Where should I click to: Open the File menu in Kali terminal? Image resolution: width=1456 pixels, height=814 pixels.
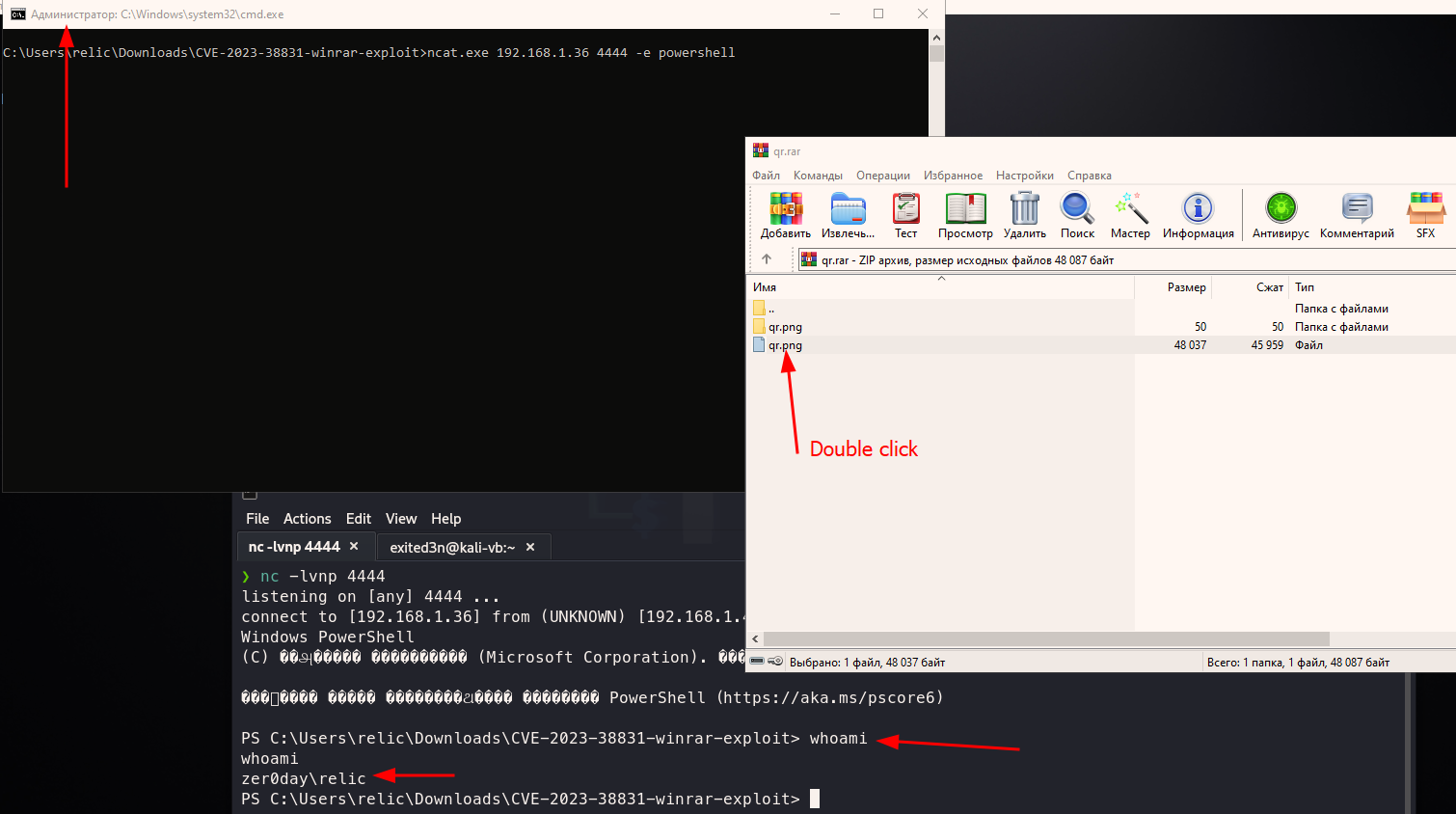(257, 519)
